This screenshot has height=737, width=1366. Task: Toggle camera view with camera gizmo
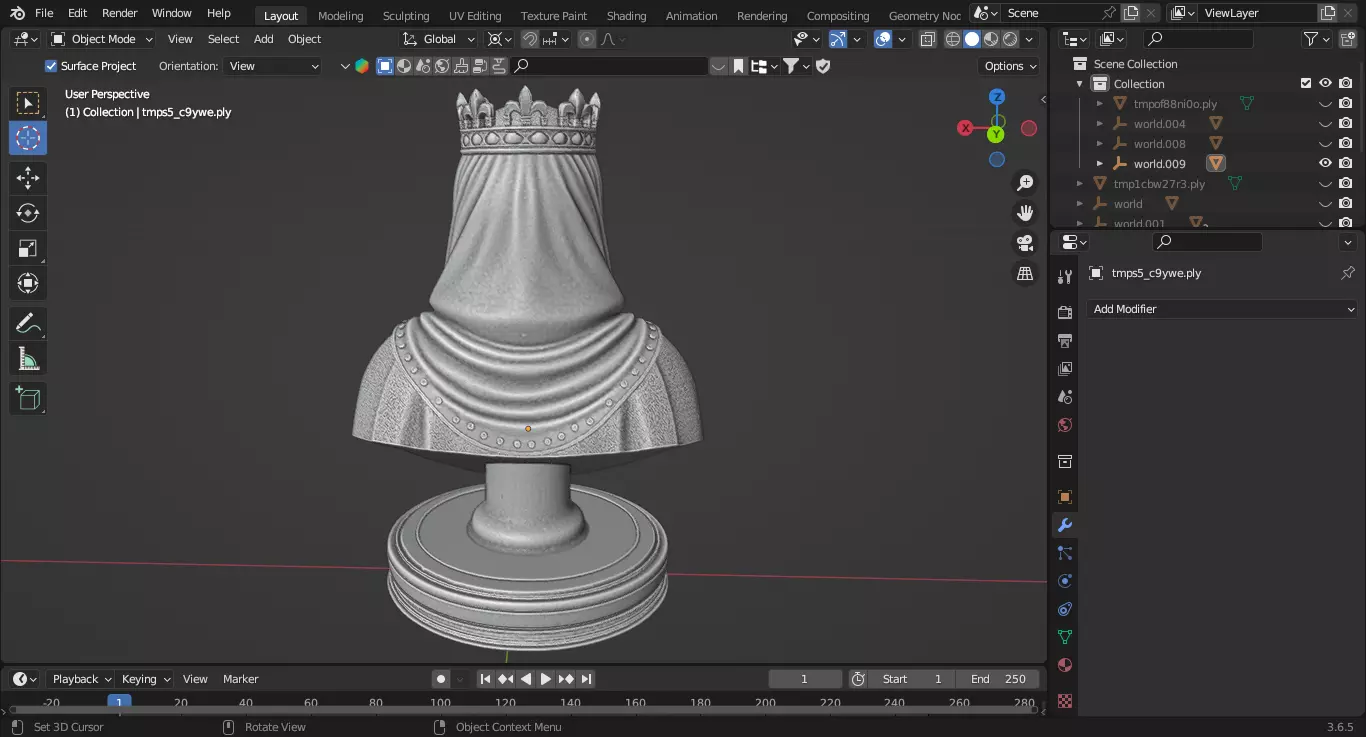[x=1025, y=243]
